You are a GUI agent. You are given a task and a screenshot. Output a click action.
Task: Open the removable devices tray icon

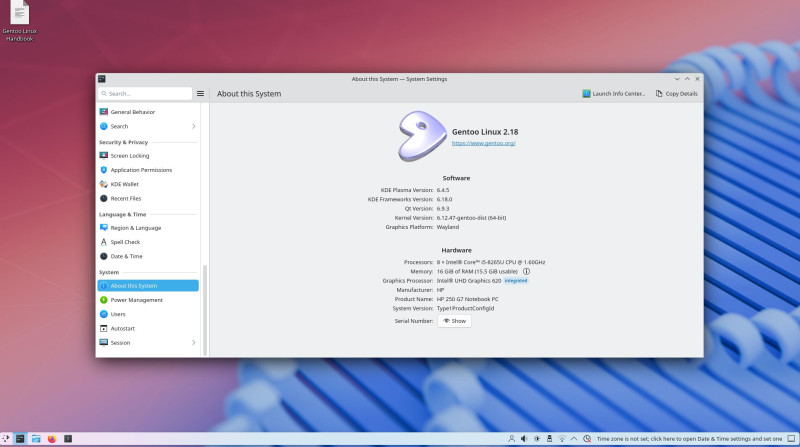pyautogui.click(x=549, y=439)
